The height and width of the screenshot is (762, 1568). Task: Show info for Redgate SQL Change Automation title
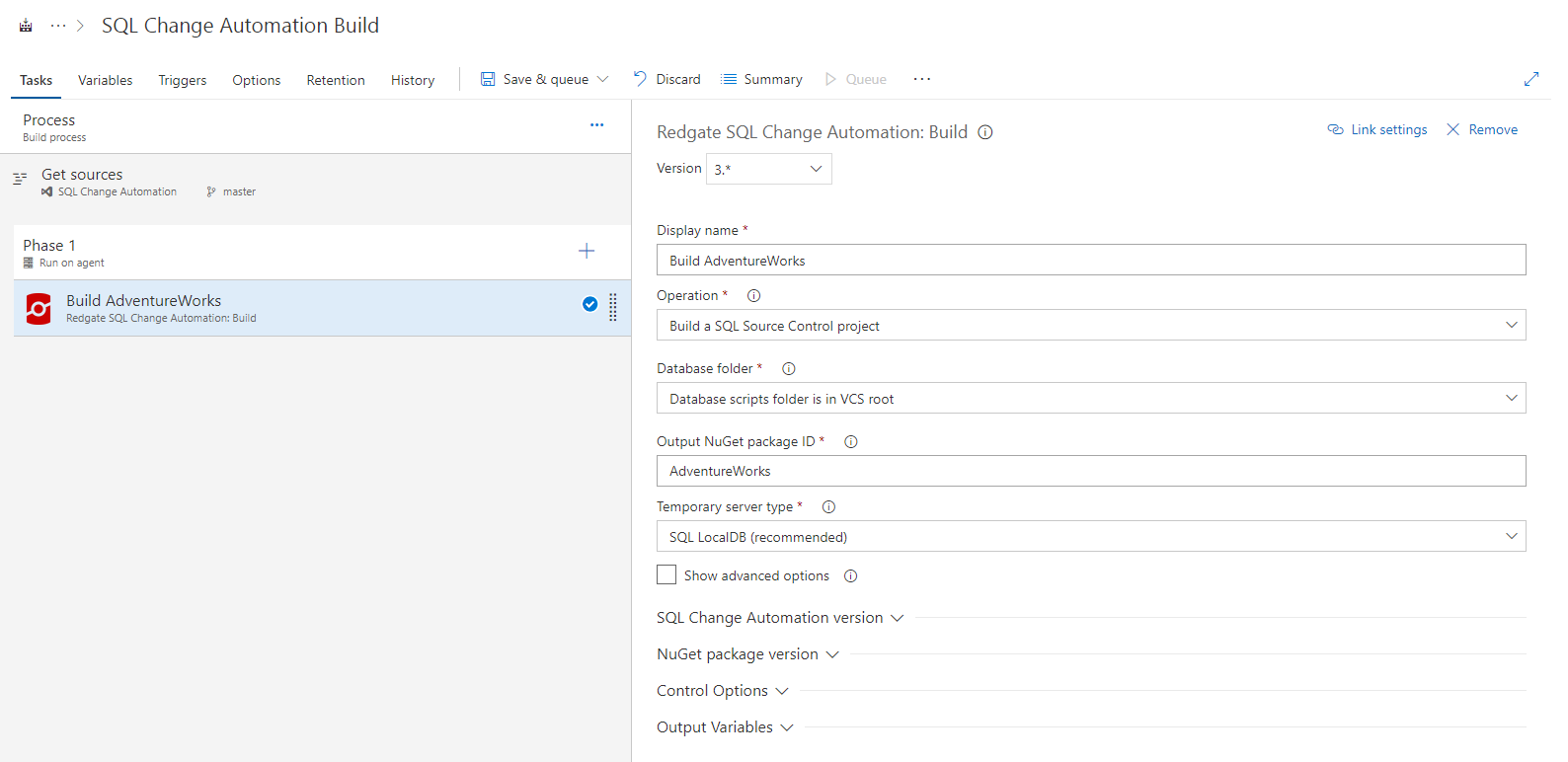[x=985, y=132]
